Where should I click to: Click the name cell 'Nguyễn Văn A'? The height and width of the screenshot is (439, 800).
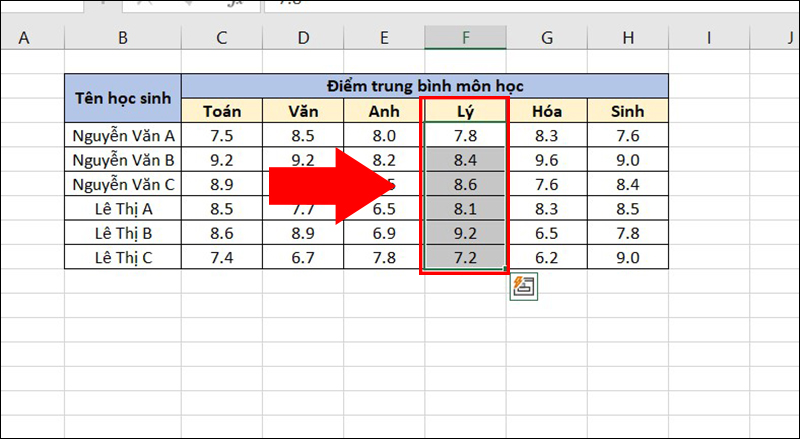pyautogui.click(x=123, y=135)
